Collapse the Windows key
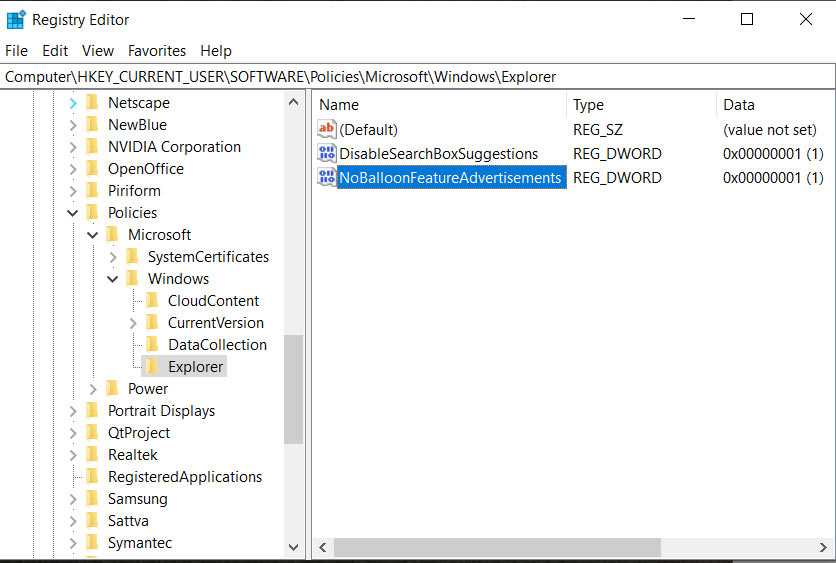 (x=112, y=279)
